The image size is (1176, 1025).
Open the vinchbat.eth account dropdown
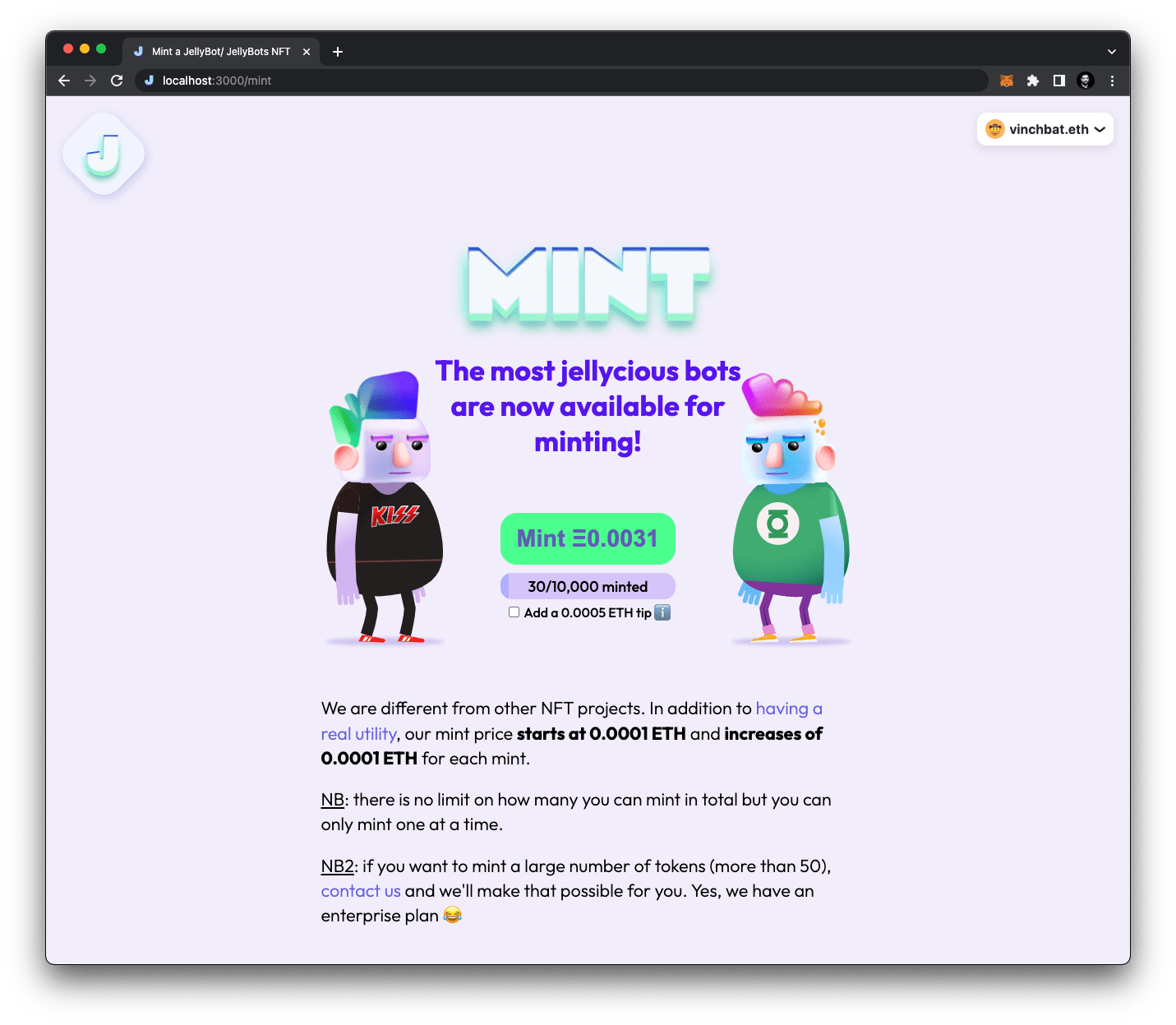pyautogui.click(x=1045, y=129)
